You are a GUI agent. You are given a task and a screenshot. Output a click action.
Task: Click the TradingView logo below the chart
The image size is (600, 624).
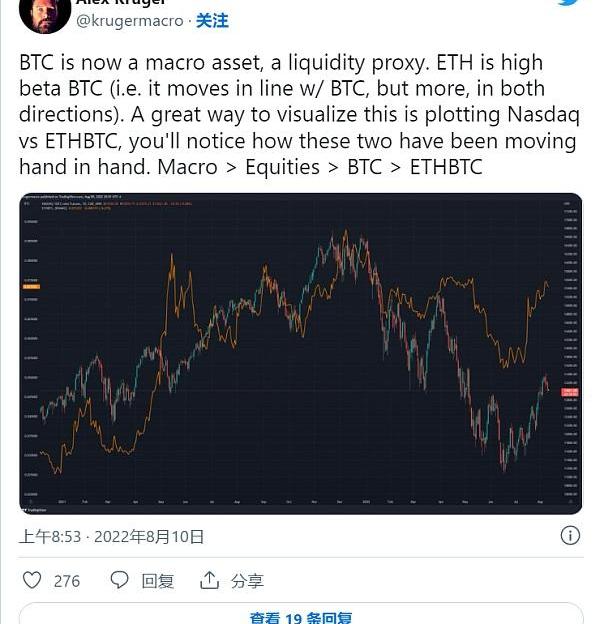pos(34,510)
